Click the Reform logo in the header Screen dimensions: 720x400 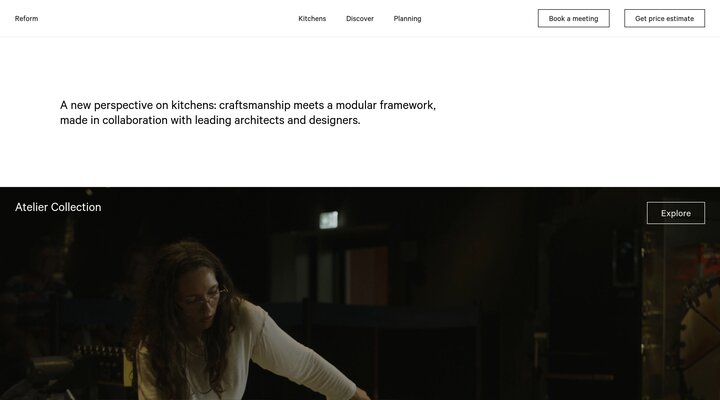click(26, 18)
